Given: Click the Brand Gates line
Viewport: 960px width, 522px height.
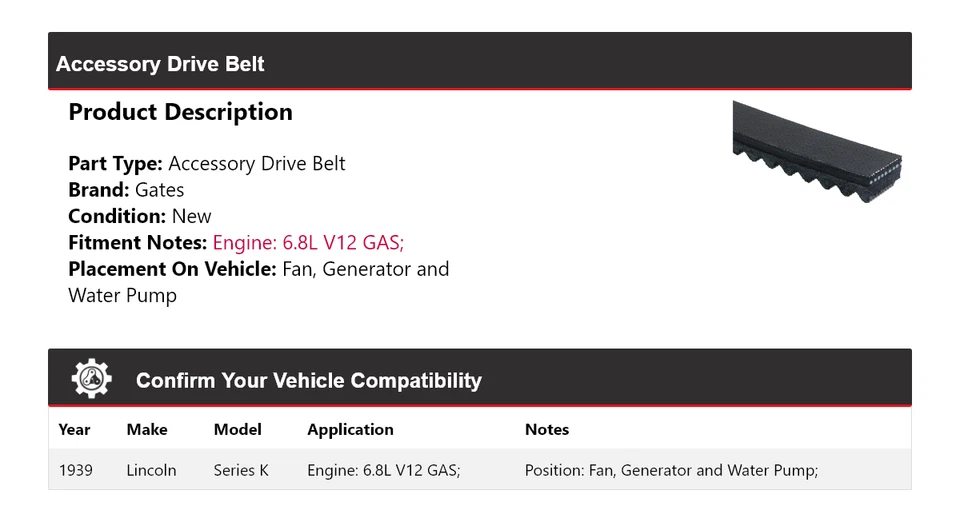Looking at the screenshot, I should pyautogui.click(x=126, y=190).
